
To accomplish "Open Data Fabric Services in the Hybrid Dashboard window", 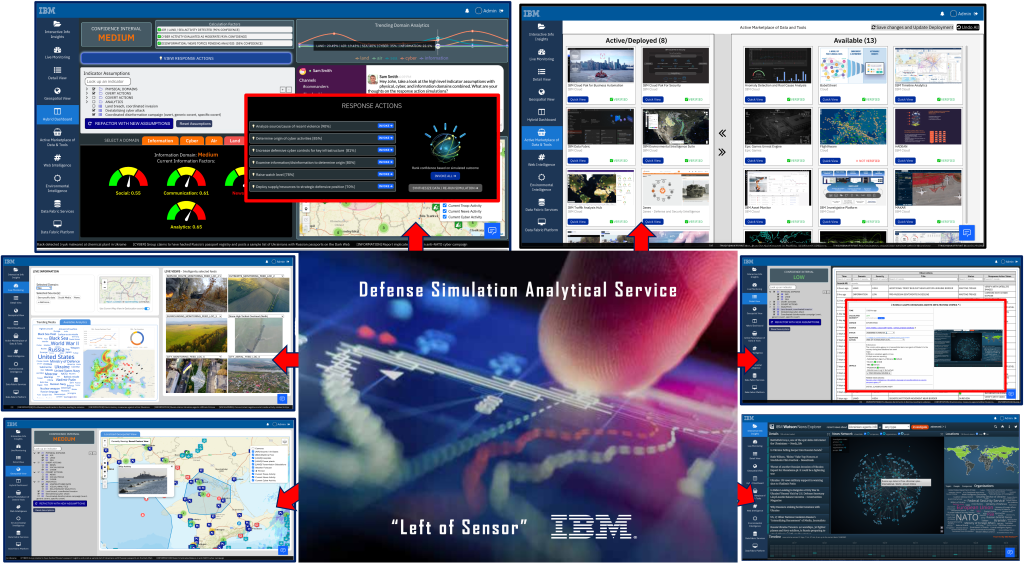I will 58,205.
